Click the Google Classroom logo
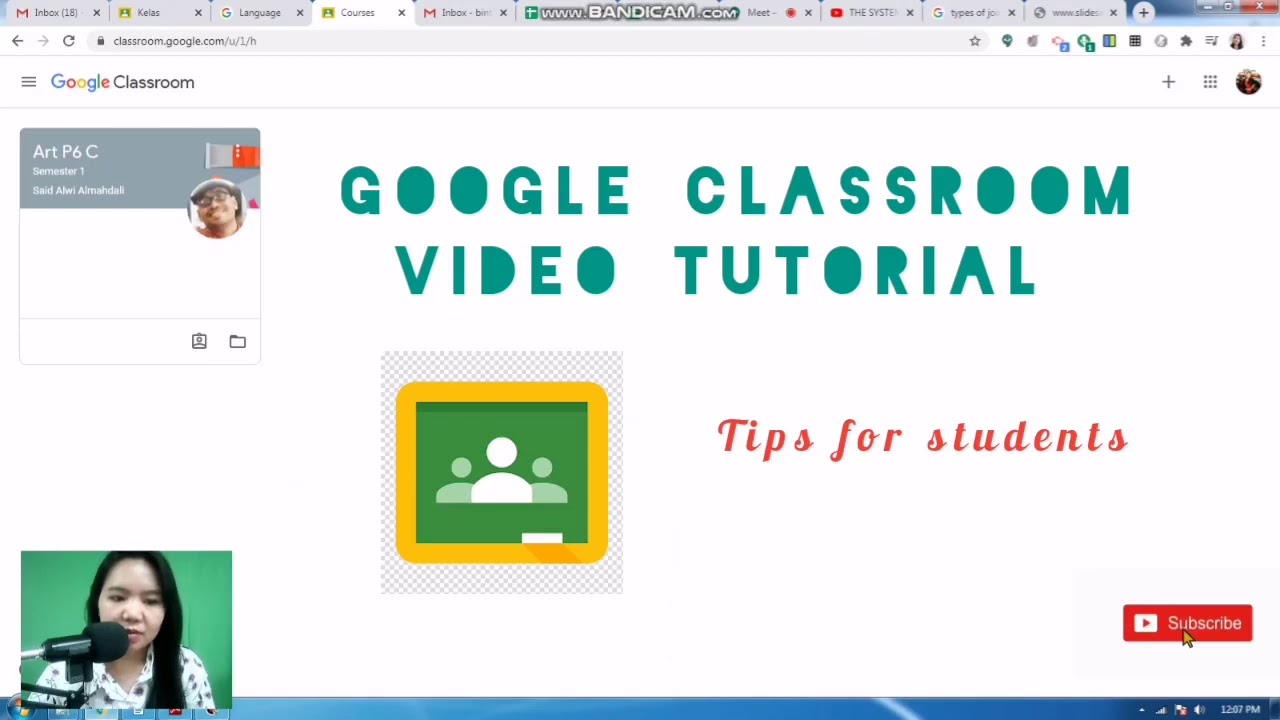This screenshot has height=720, width=1280. click(122, 82)
